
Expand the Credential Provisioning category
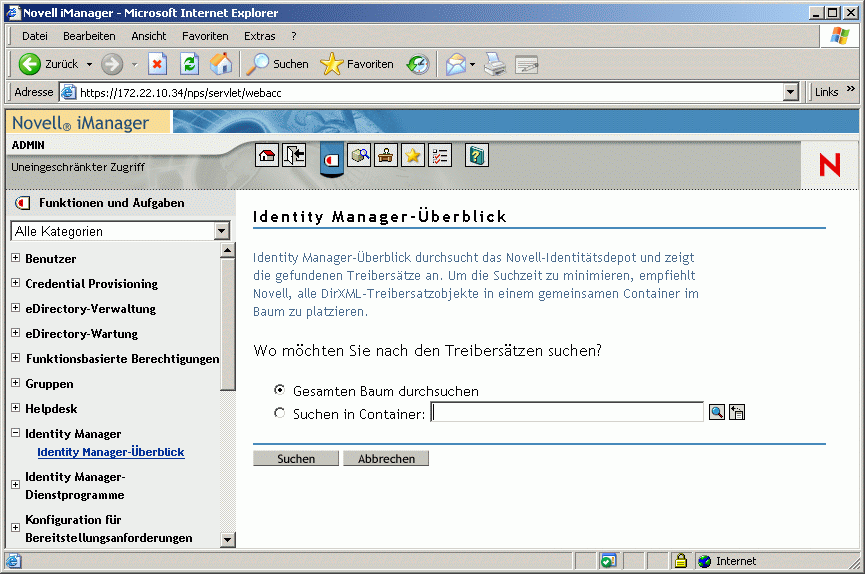(15, 283)
